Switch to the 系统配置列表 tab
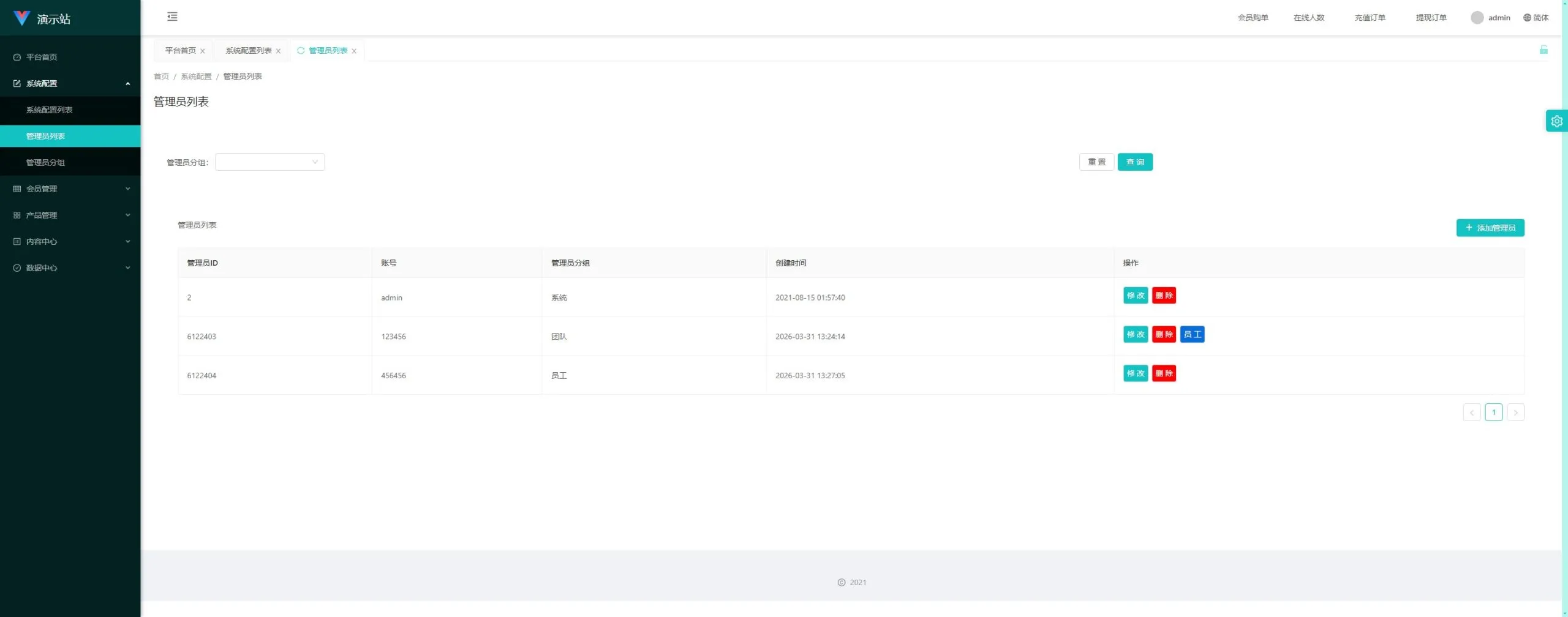The image size is (1568, 617). [248, 51]
